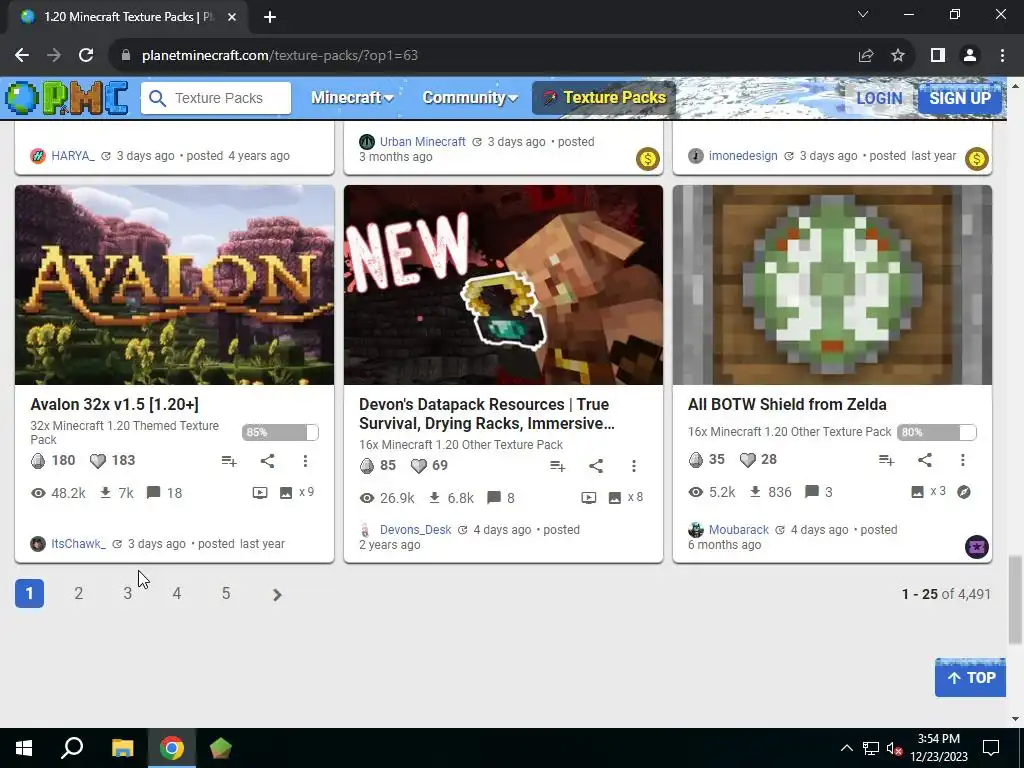Click diamond icon on BOTW Shield card
Viewport: 1024px width, 768px height.
pyautogui.click(x=696, y=460)
